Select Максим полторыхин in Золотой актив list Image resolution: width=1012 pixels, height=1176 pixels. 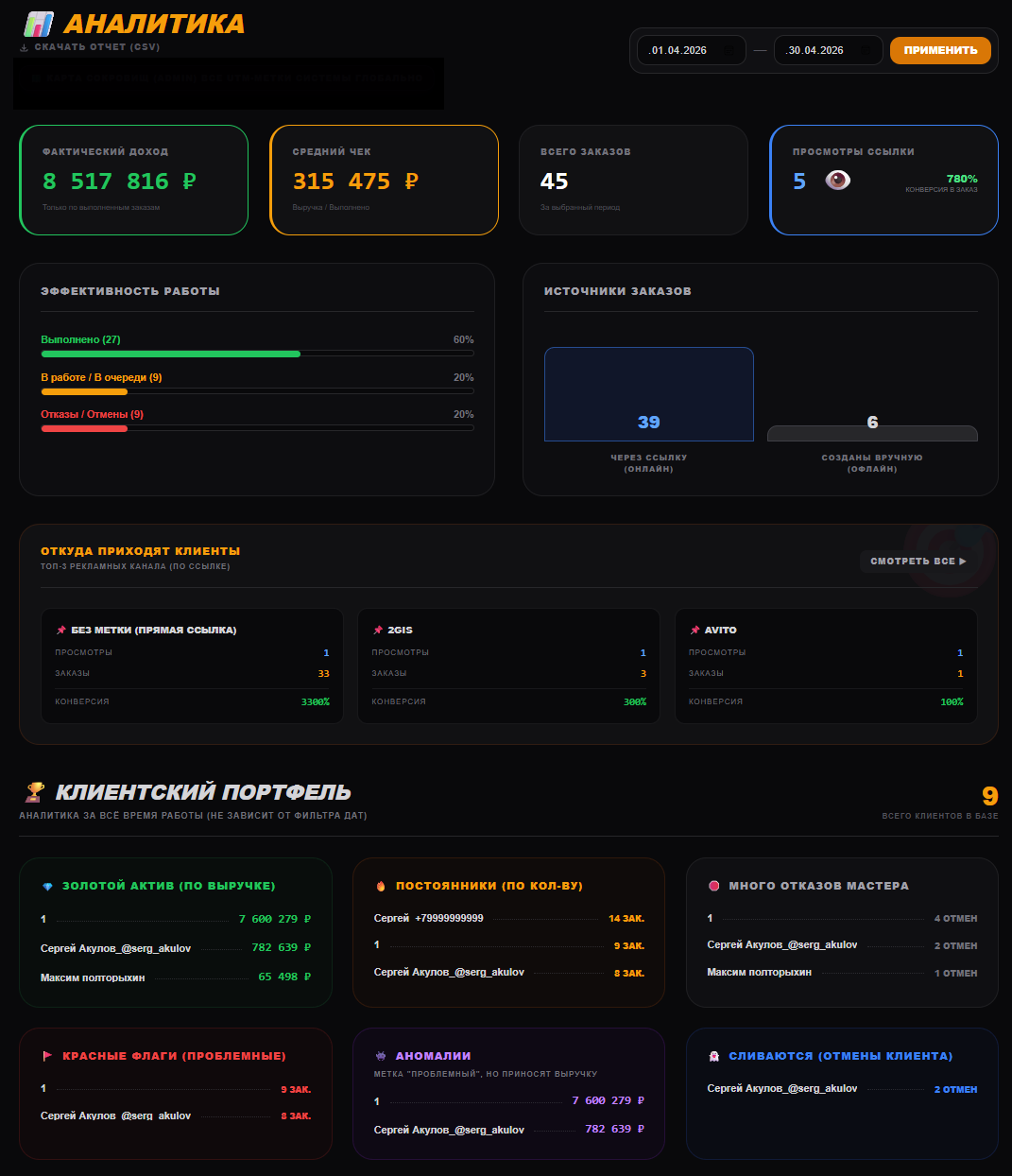[x=93, y=977]
